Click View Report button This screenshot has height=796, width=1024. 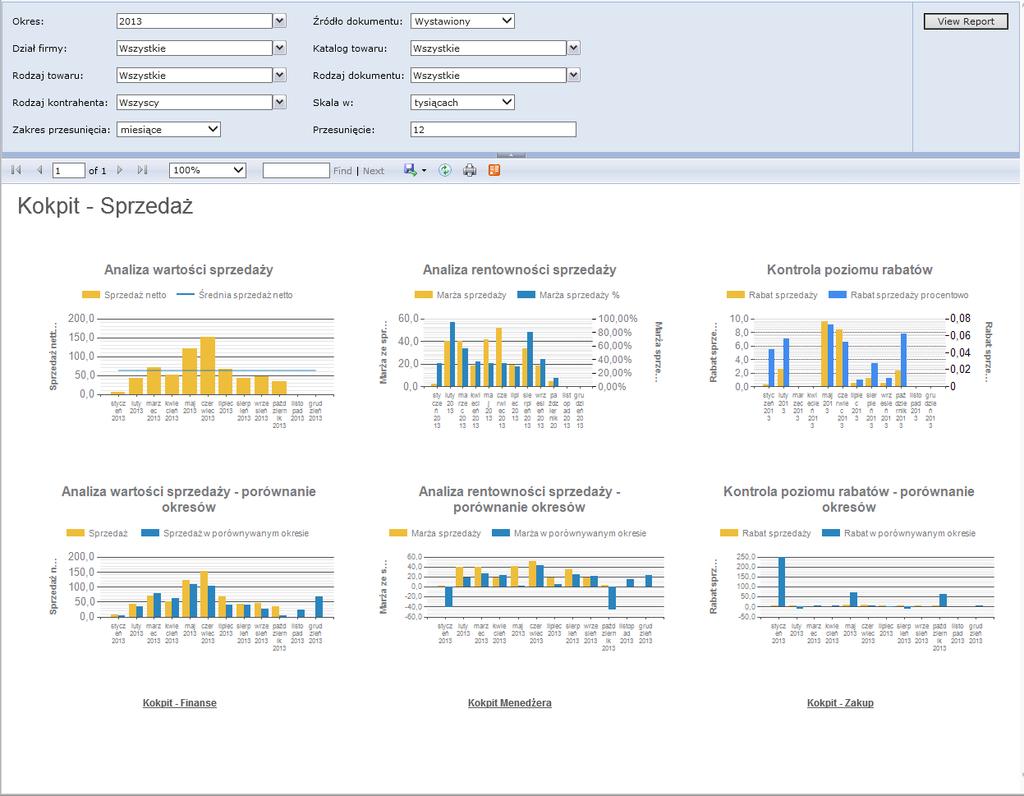(966, 22)
